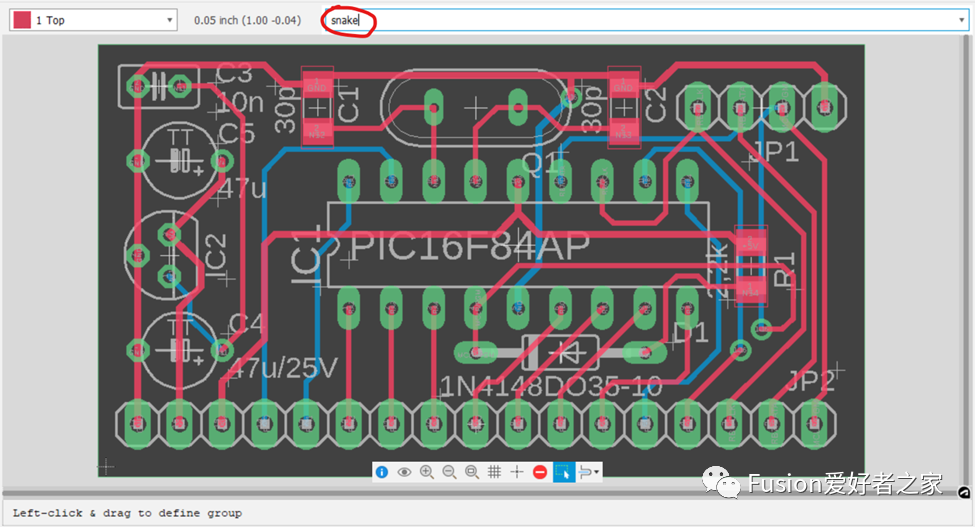This screenshot has width=975, height=527.
Task: Click the Zoom to Fit magnifier
Action: (x=472, y=472)
